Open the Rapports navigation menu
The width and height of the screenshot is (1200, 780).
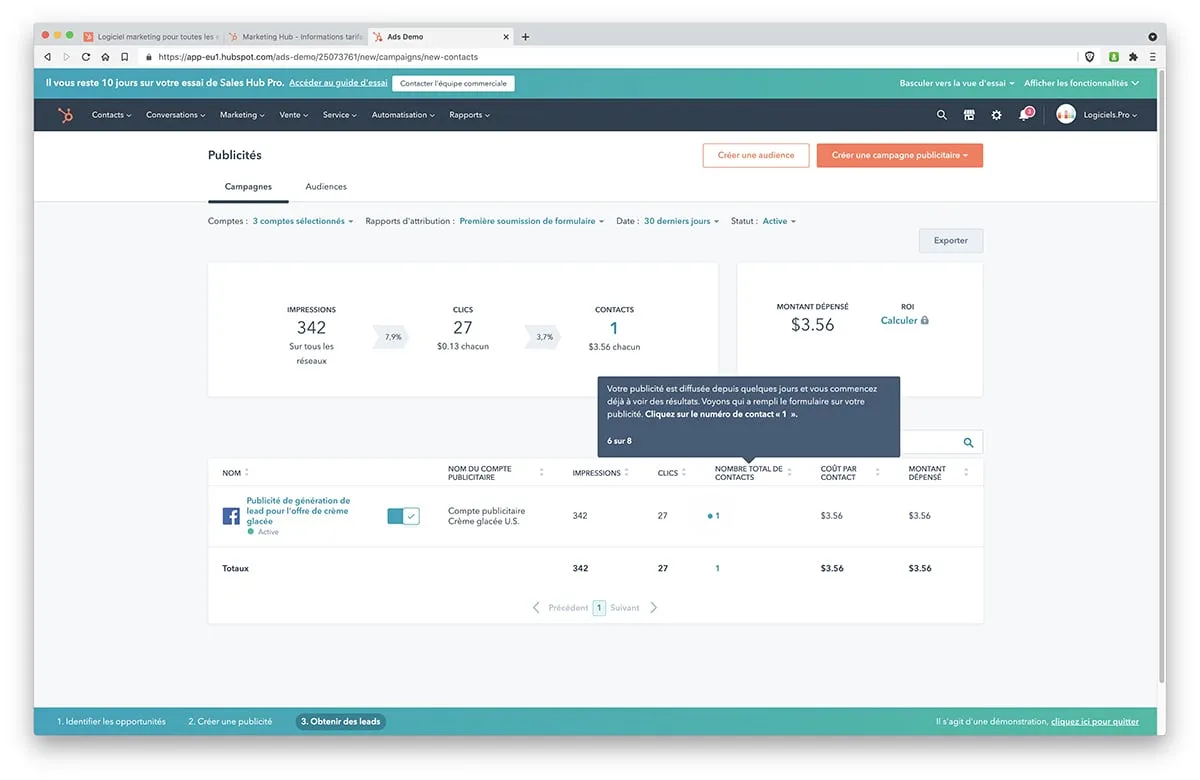(469, 115)
